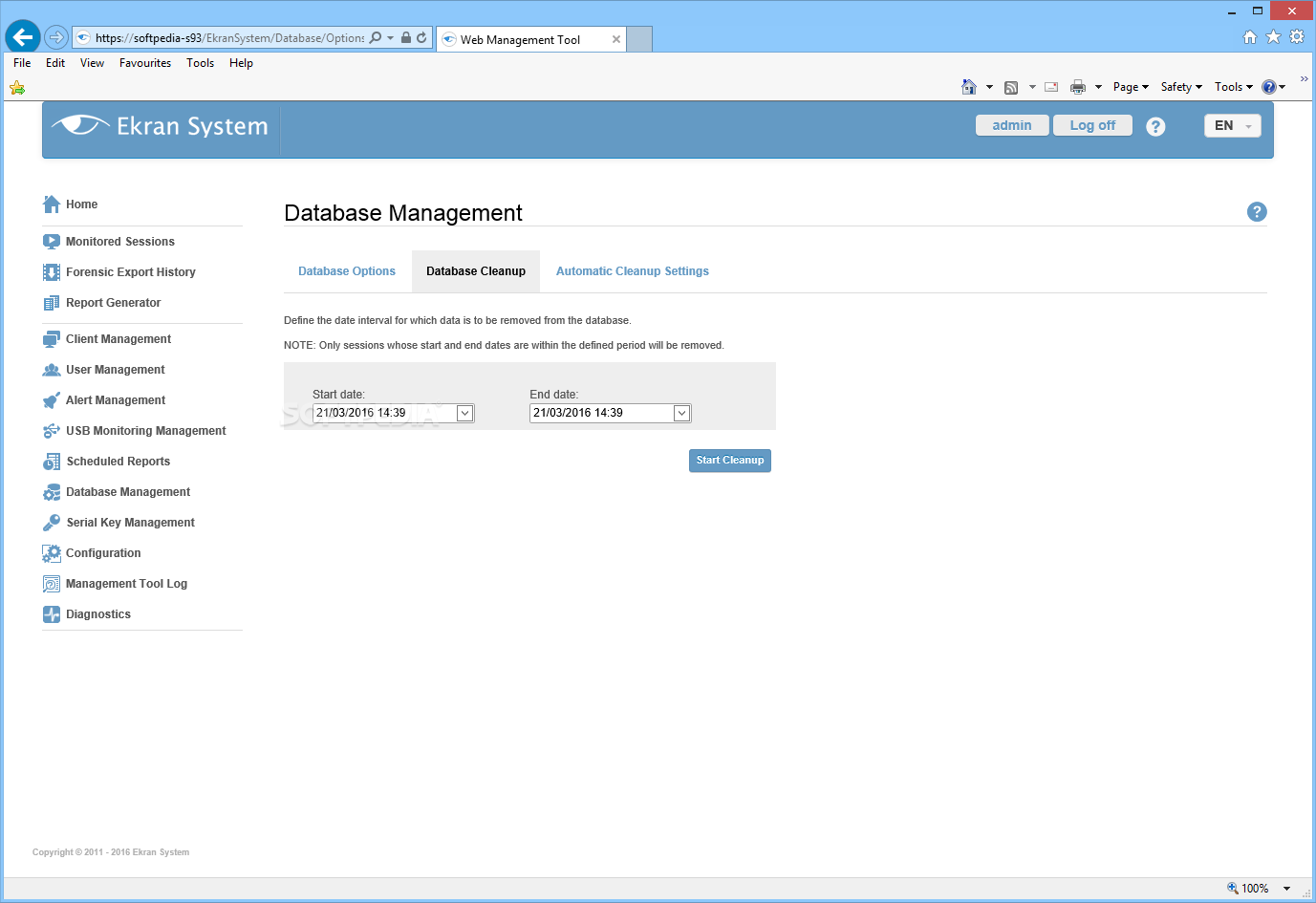Click the Alert Management bell icon
Viewport: 1316px width, 903px height.
pos(52,400)
